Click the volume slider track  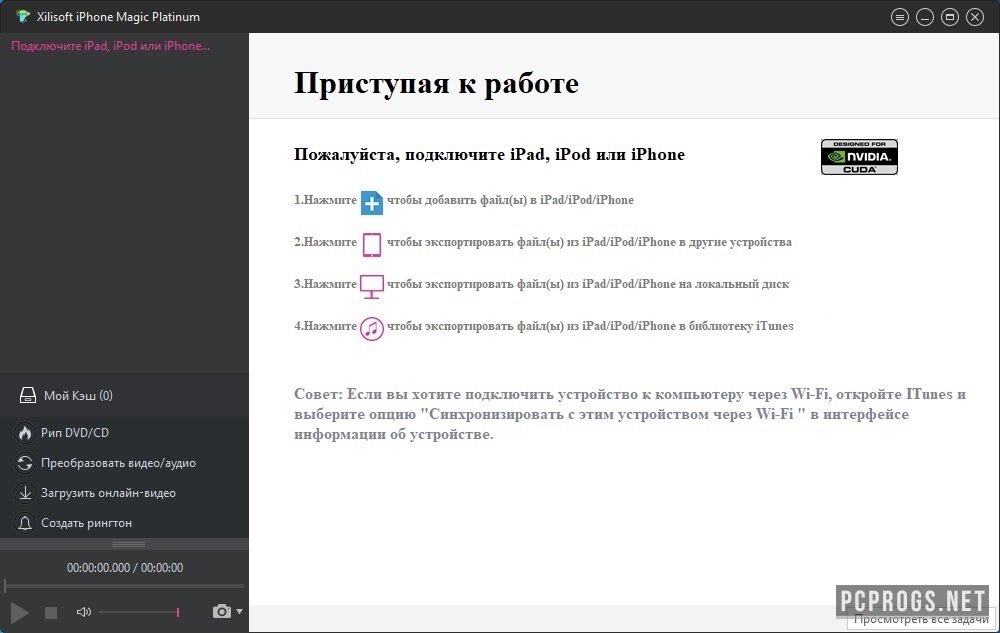point(138,612)
